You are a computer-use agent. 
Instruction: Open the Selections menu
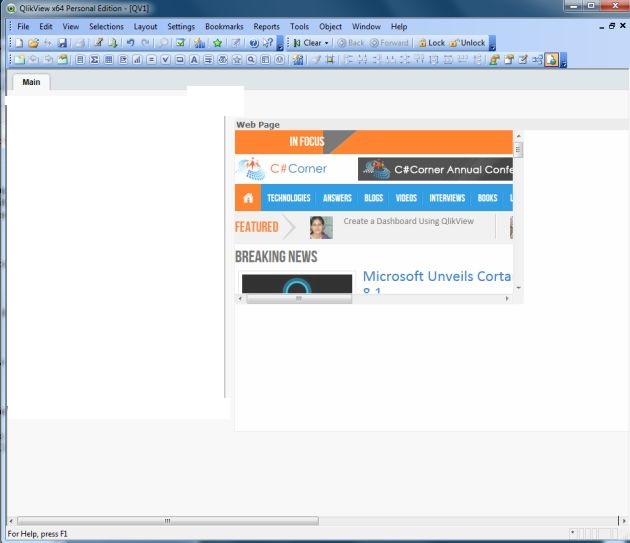click(x=106, y=27)
